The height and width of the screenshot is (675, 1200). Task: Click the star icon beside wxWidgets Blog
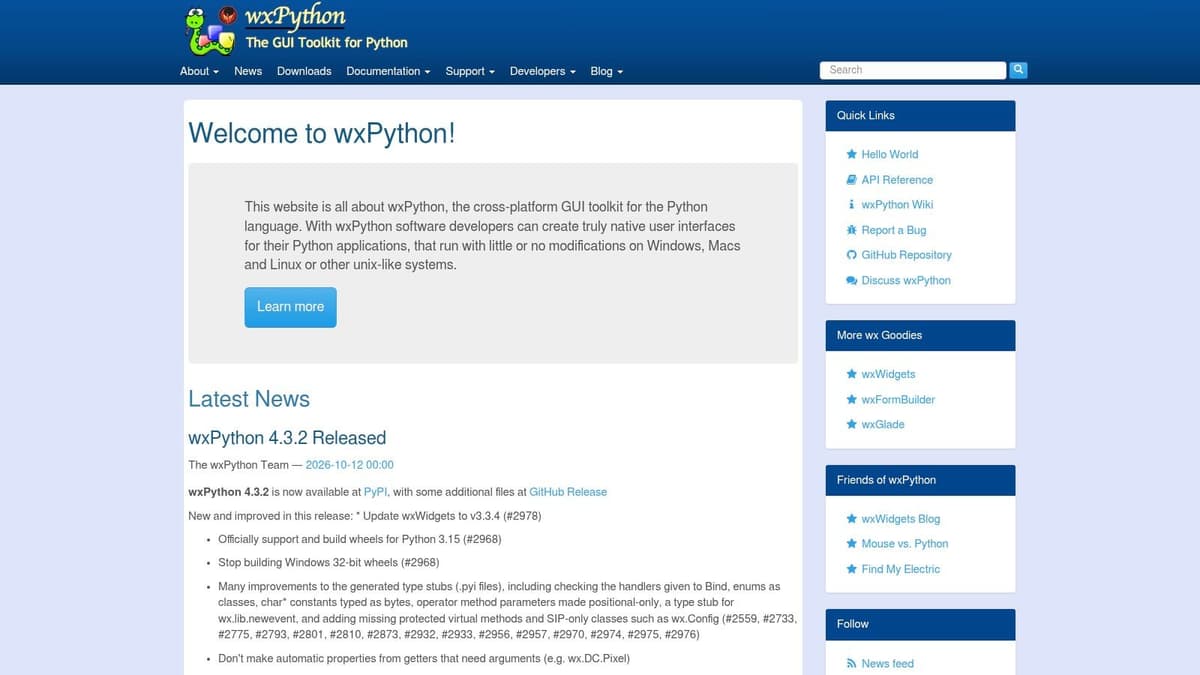pyautogui.click(x=852, y=519)
